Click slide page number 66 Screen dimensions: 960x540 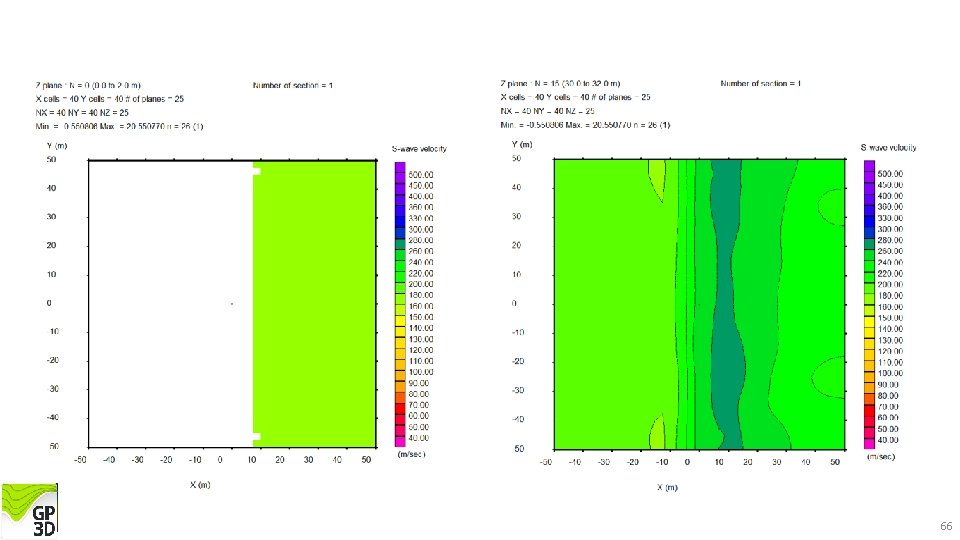pyautogui.click(x=946, y=526)
